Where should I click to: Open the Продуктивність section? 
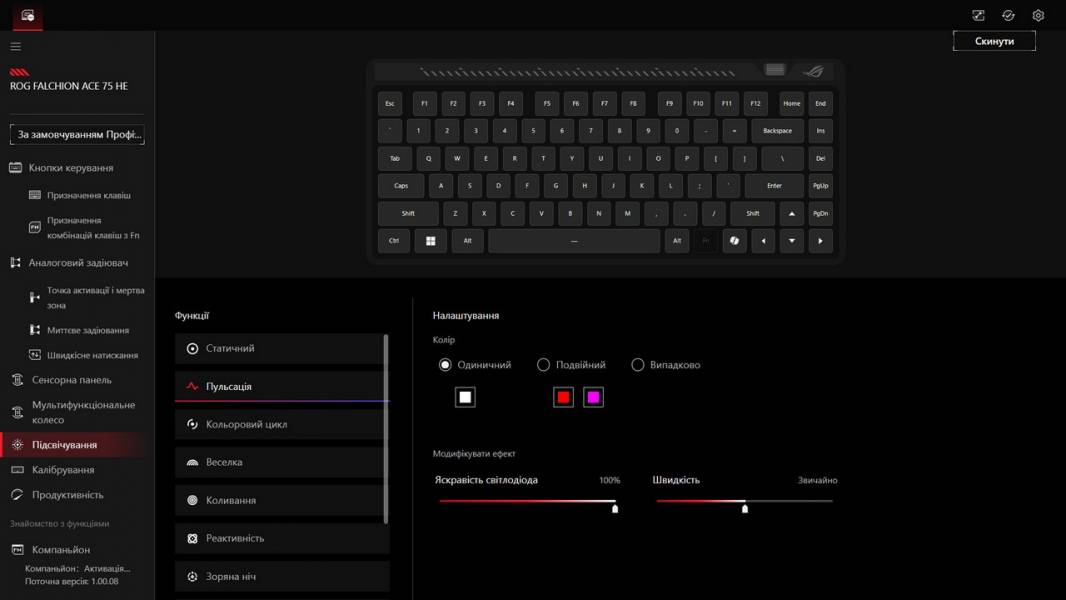(x=67, y=495)
